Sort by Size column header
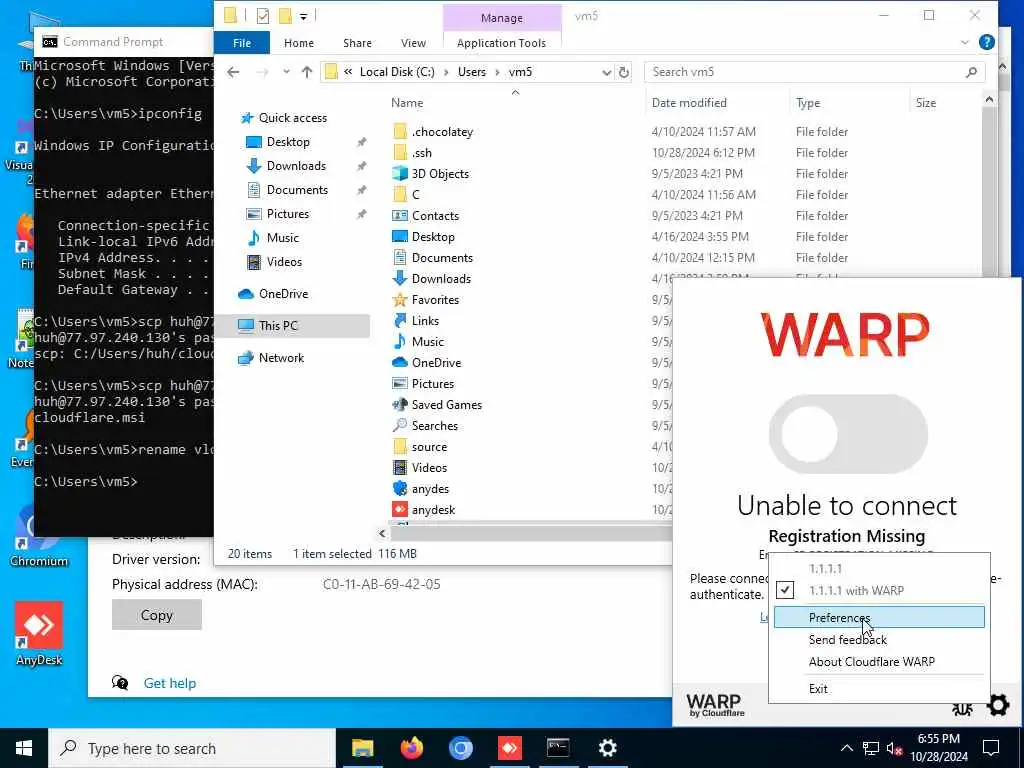The image size is (1024, 768). (925, 103)
